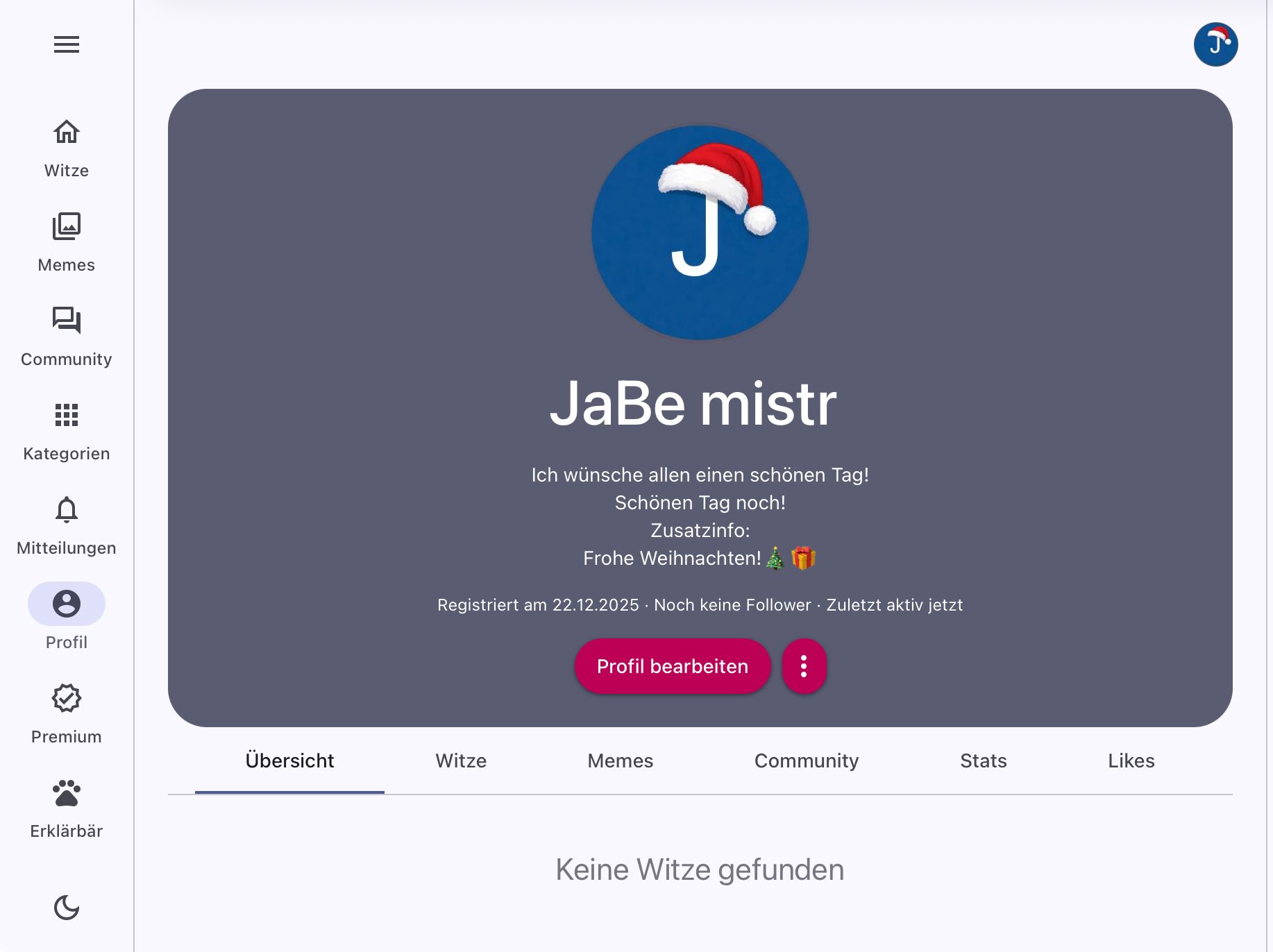Screen dimensions: 1273x952
Task: Click the Profil bearbeiten button
Action: [672, 666]
